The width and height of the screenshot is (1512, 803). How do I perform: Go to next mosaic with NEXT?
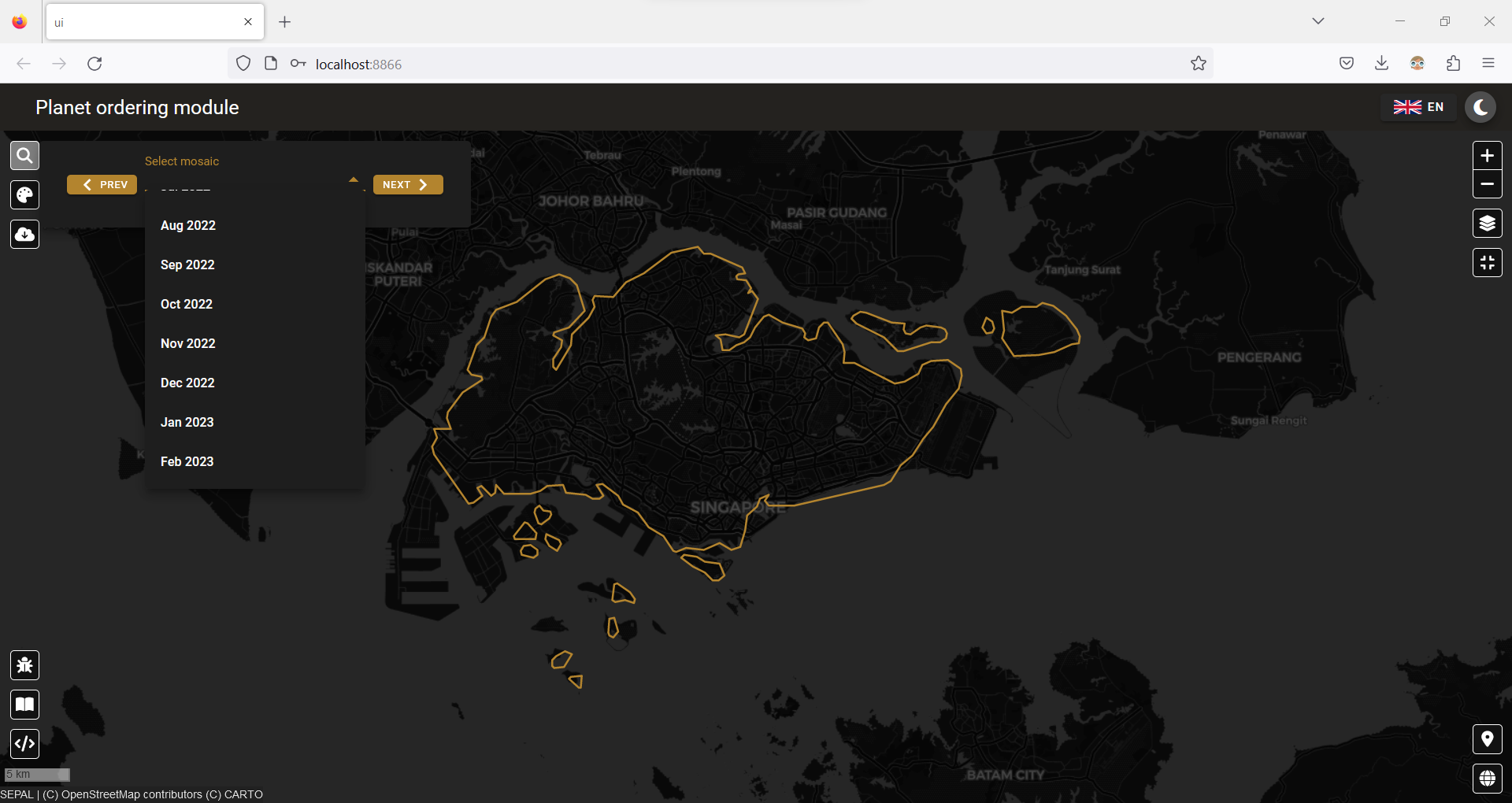[408, 184]
